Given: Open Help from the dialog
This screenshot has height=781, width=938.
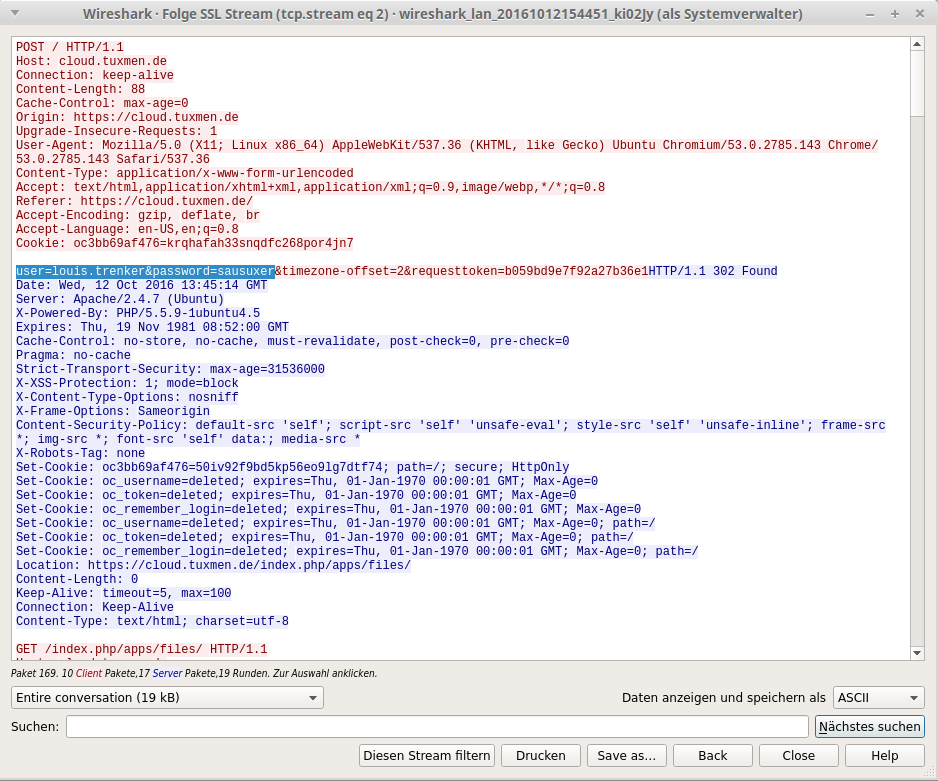Looking at the screenshot, I should click(x=884, y=755).
